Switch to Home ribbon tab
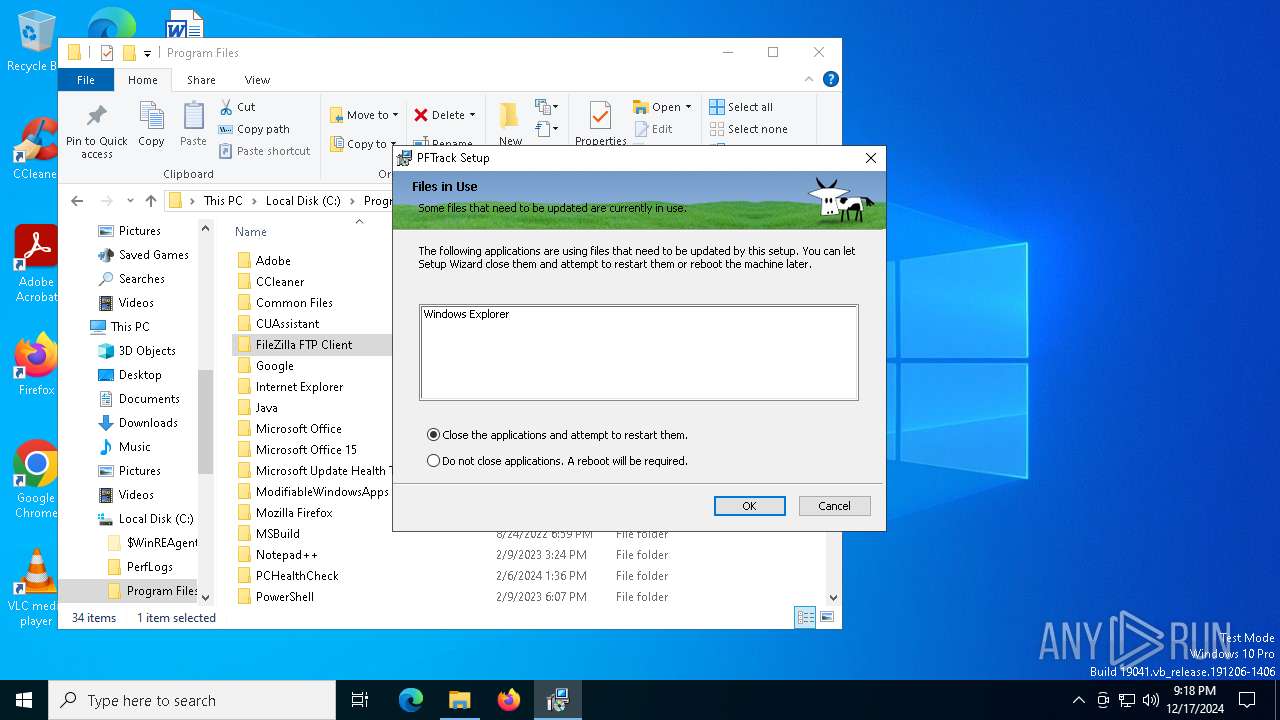The image size is (1280, 720). click(142, 80)
